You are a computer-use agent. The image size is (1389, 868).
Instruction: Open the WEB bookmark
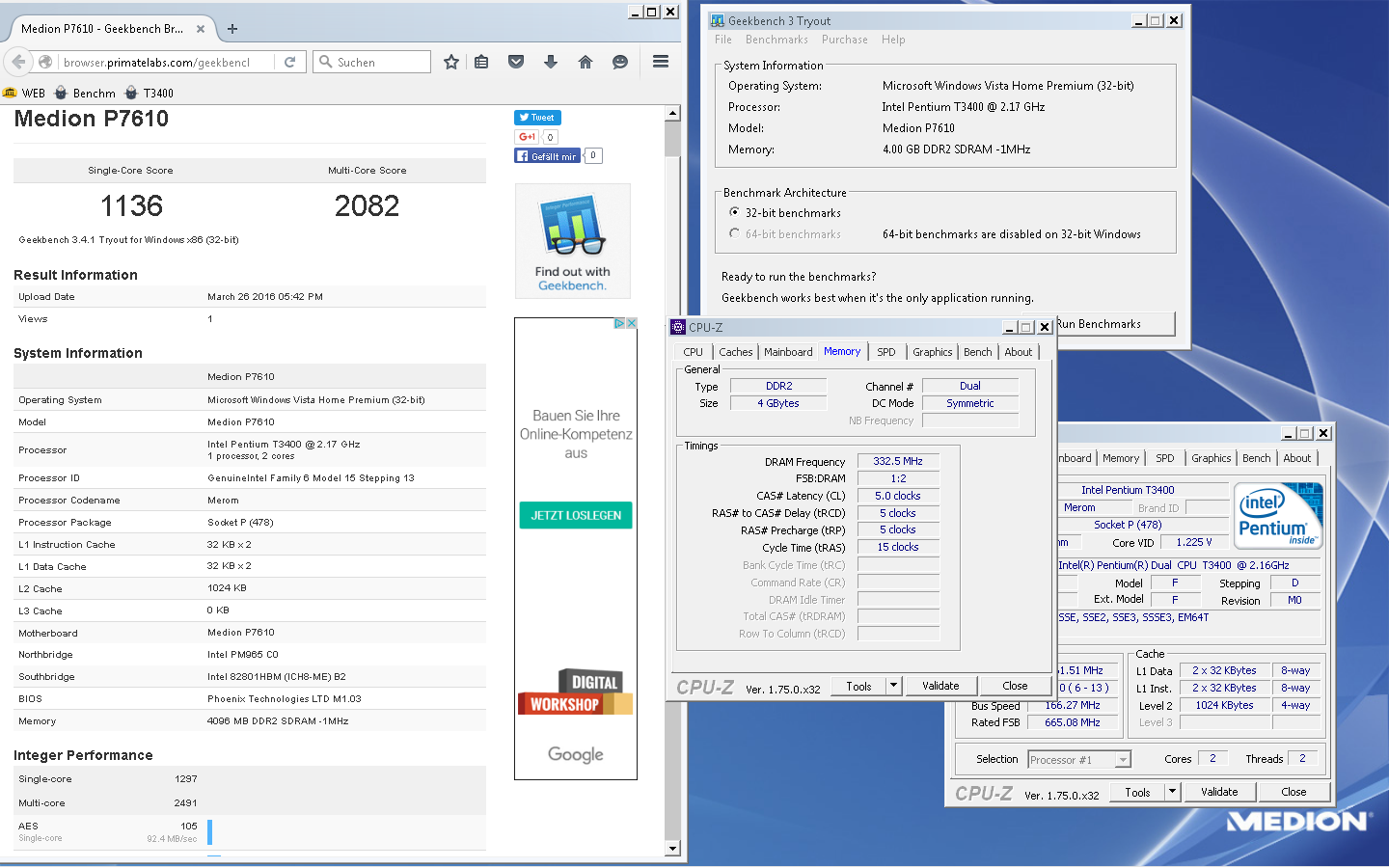pos(24,93)
